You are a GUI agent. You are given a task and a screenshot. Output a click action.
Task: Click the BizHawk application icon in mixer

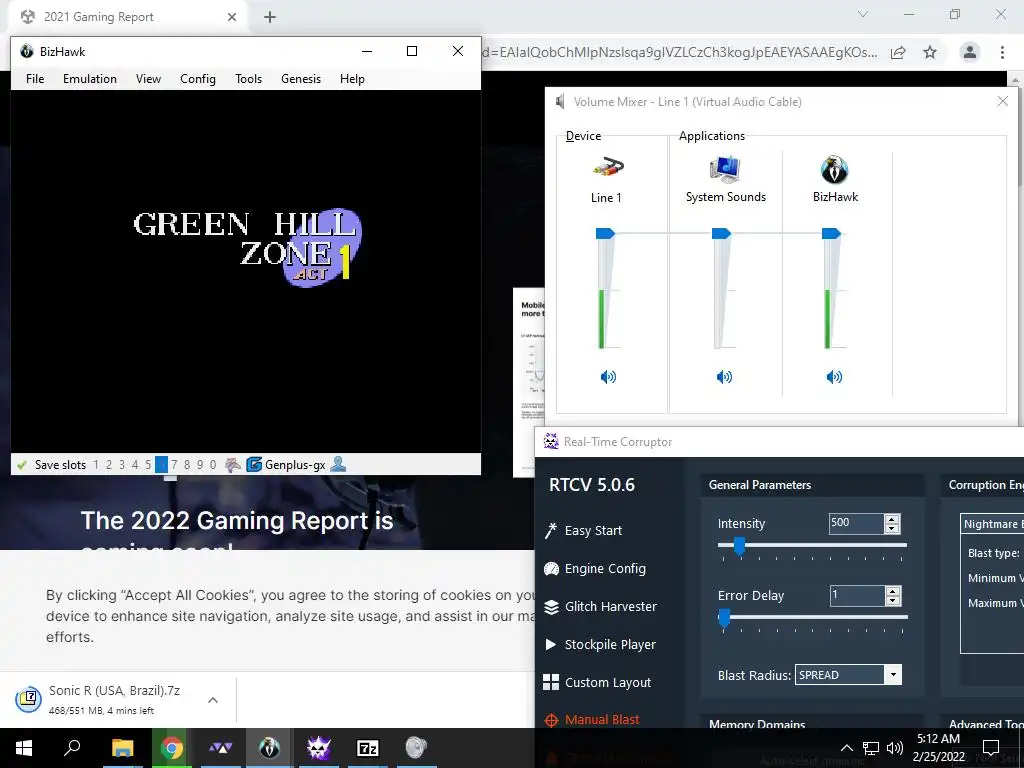pyautogui.click(x=835, y=169)
